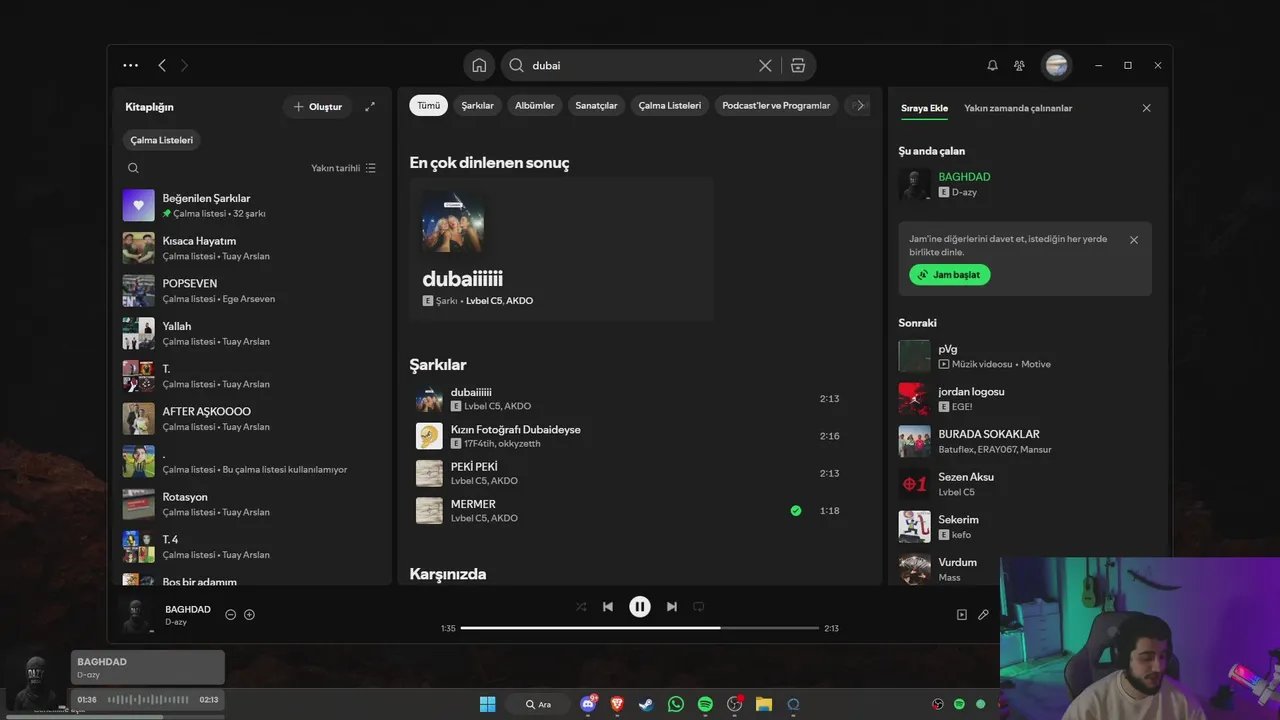The image size is (1280, 720).
Task: Select Sezen Aksu in the queue
Action: tap(1025, 484)
